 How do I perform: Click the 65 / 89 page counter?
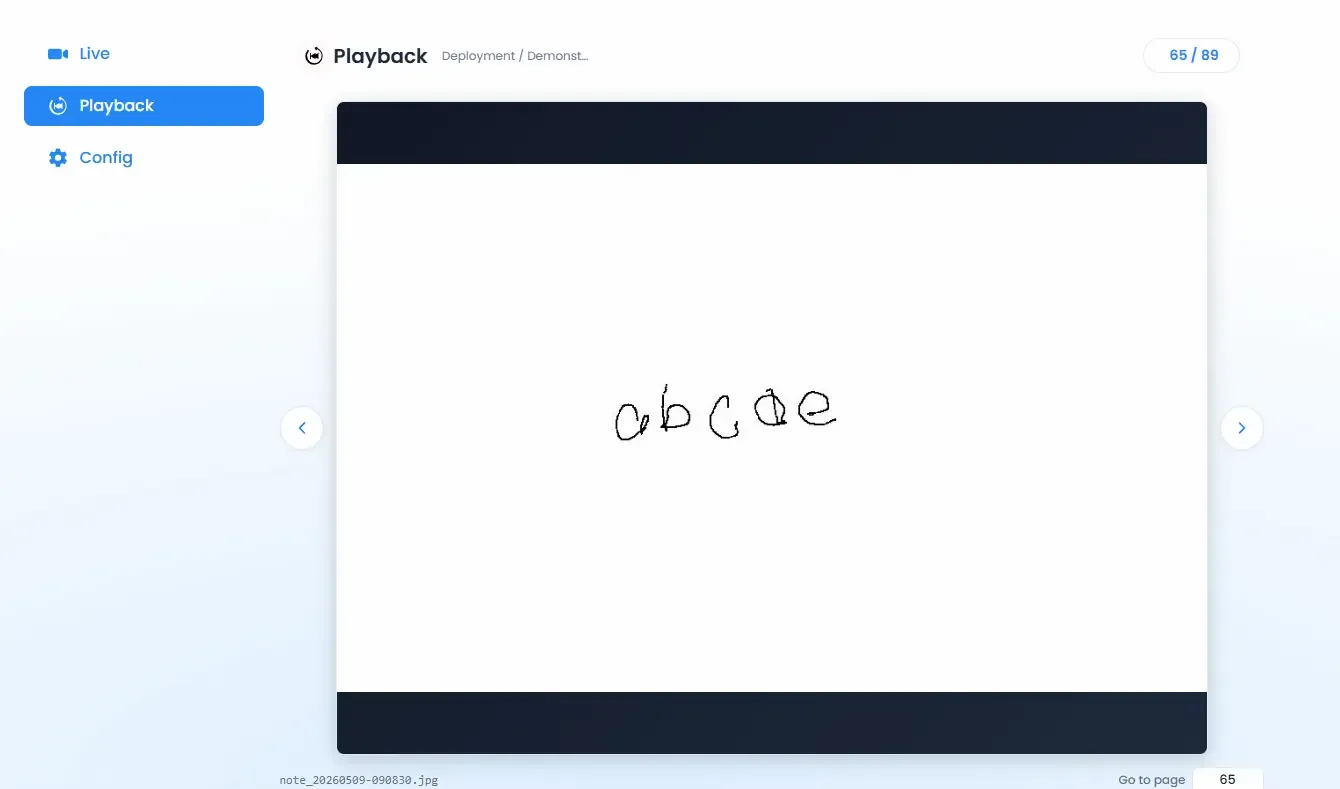pyautogui.click(x=1192, y=56)
